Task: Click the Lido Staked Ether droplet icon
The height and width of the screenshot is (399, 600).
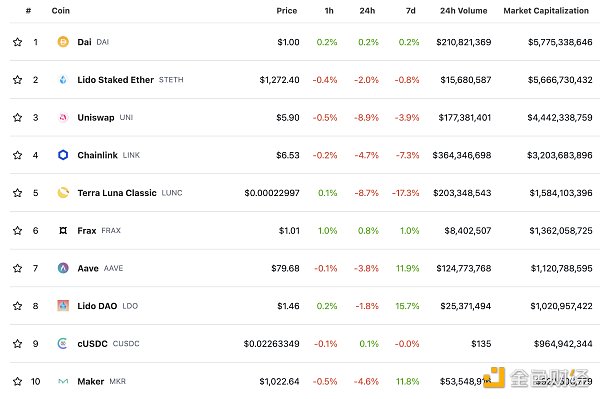Action: tap(63, 80)
